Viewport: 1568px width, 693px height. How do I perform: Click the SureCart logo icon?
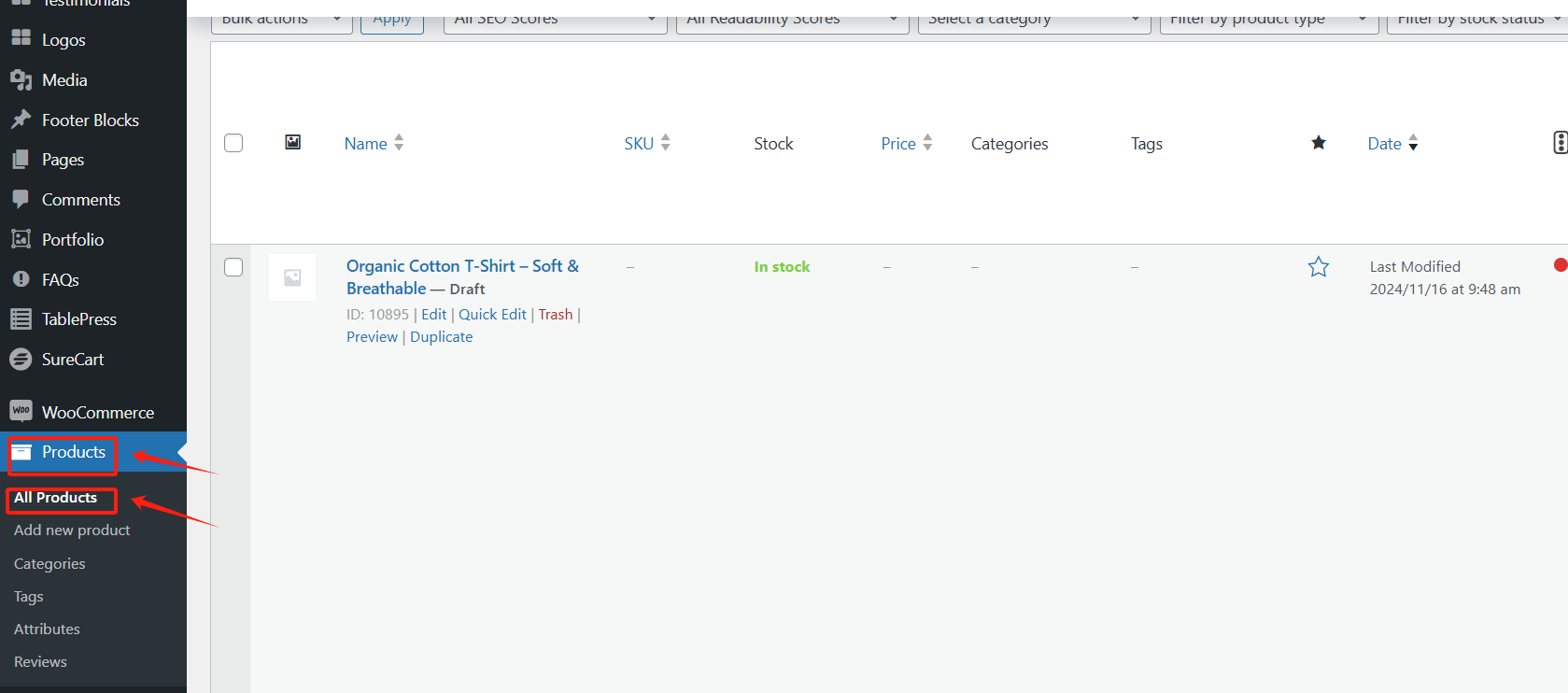(x=21, y=360)
